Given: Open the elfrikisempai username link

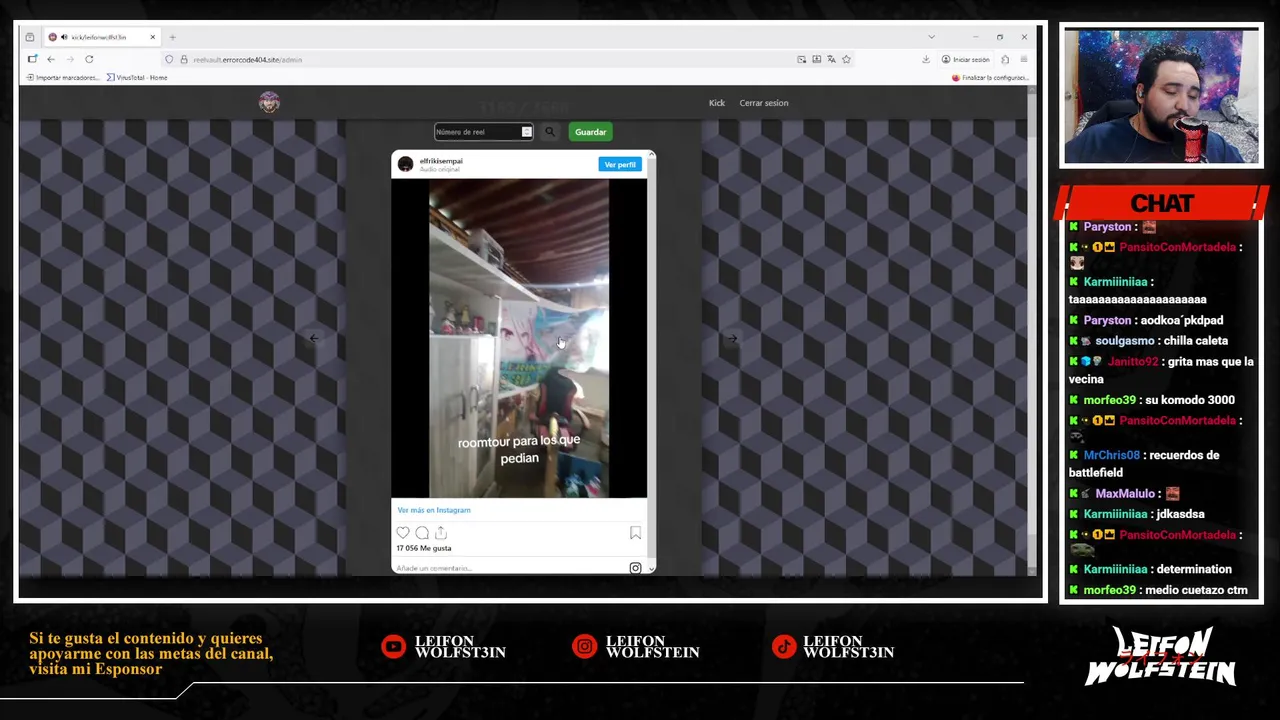Looking at the screenshot, I should pyautogui.click(x=441, y=161).
